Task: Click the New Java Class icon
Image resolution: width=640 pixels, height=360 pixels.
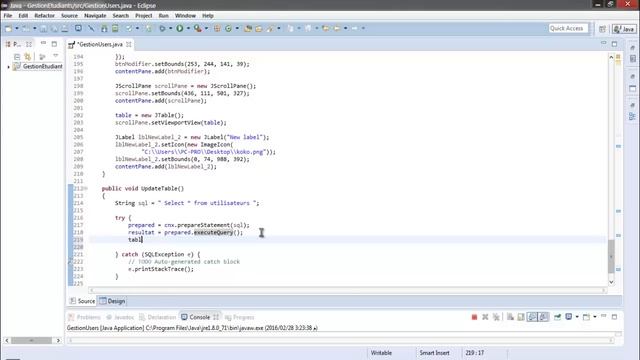Action: click(229, 29)
